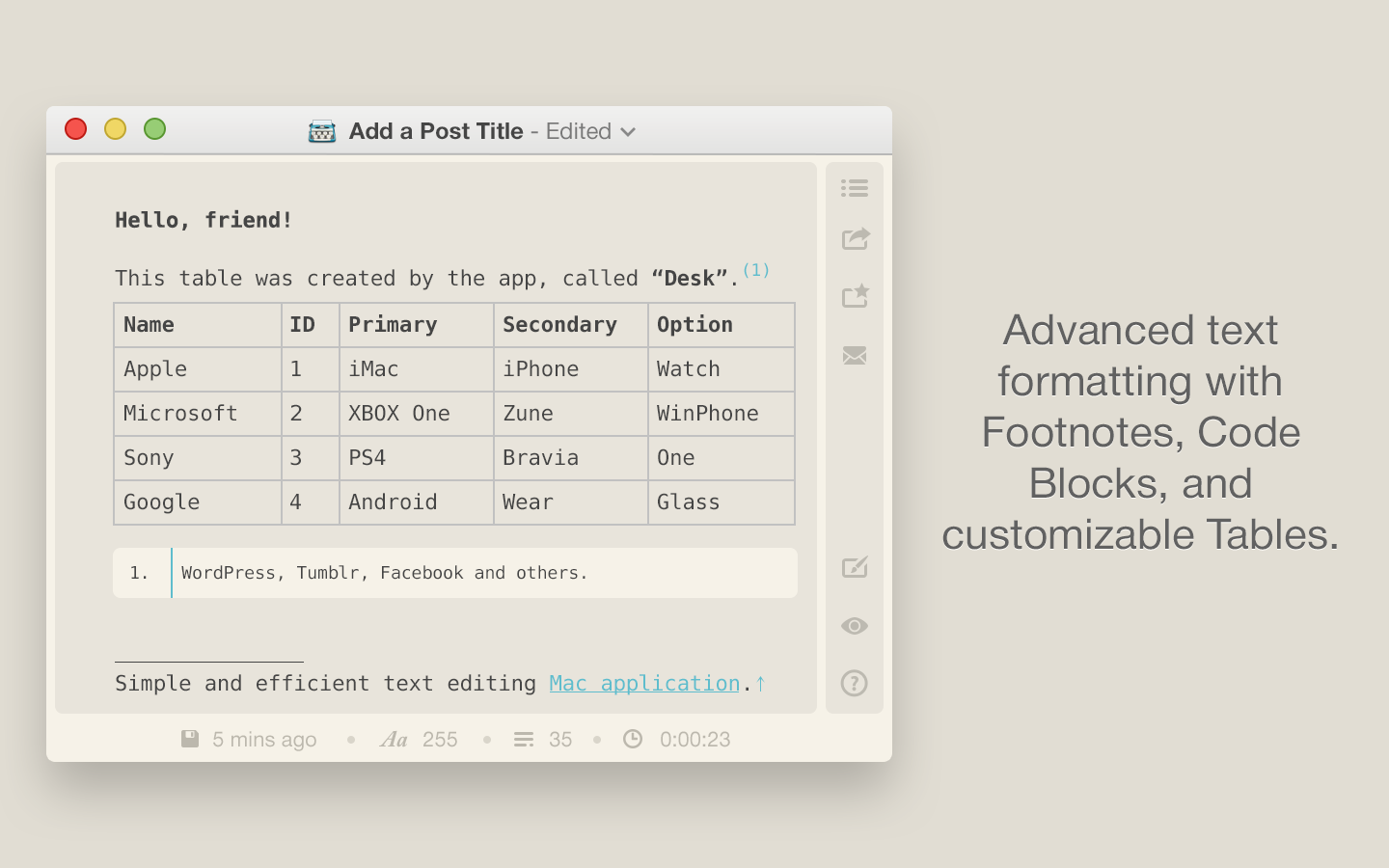Click the bold "Desk" word in paragraph
The width and height of the screenshot is (1389, 868).
pyautogui.click(x=690, y=279)
